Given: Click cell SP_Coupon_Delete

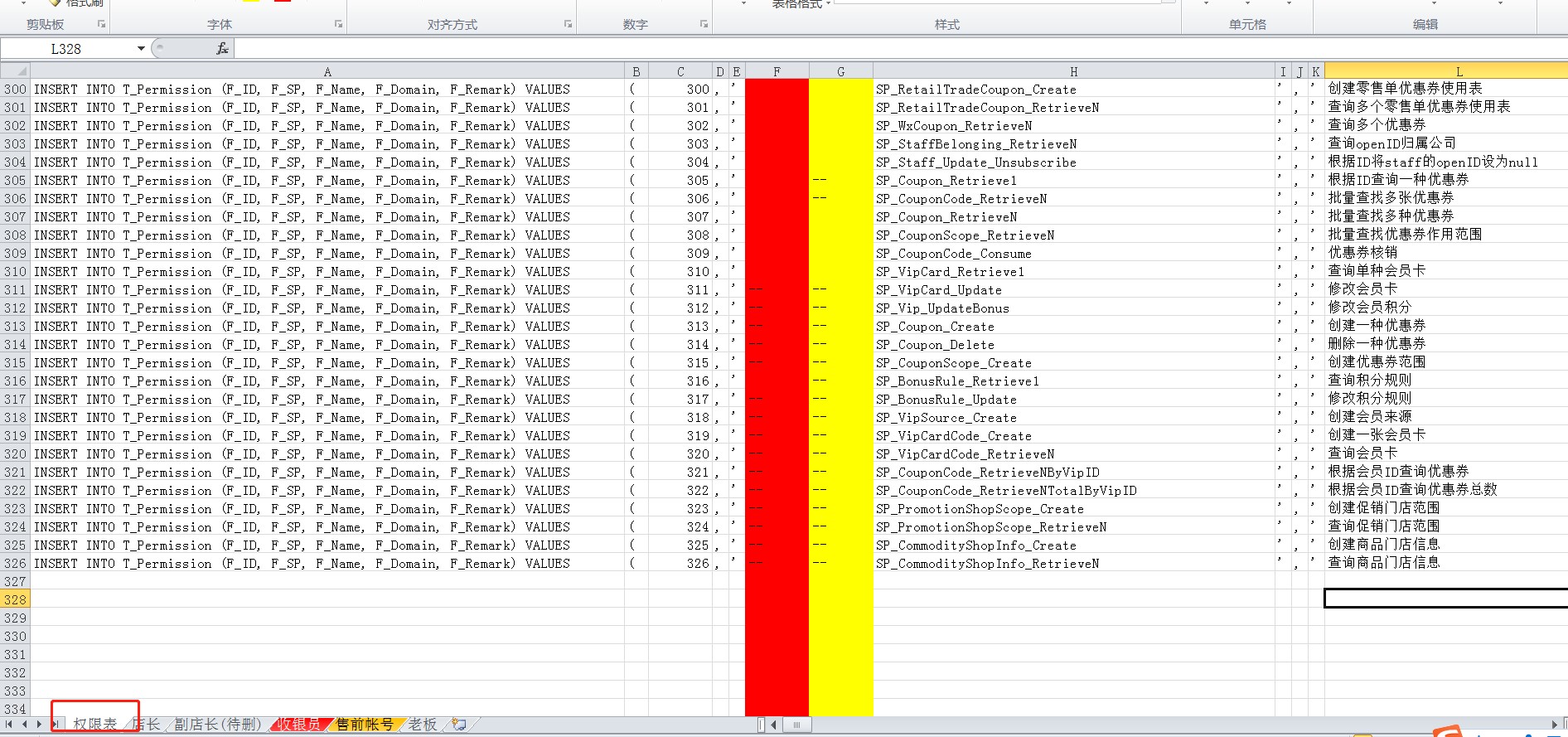Looking at the screenshot, I should 1073,345.
